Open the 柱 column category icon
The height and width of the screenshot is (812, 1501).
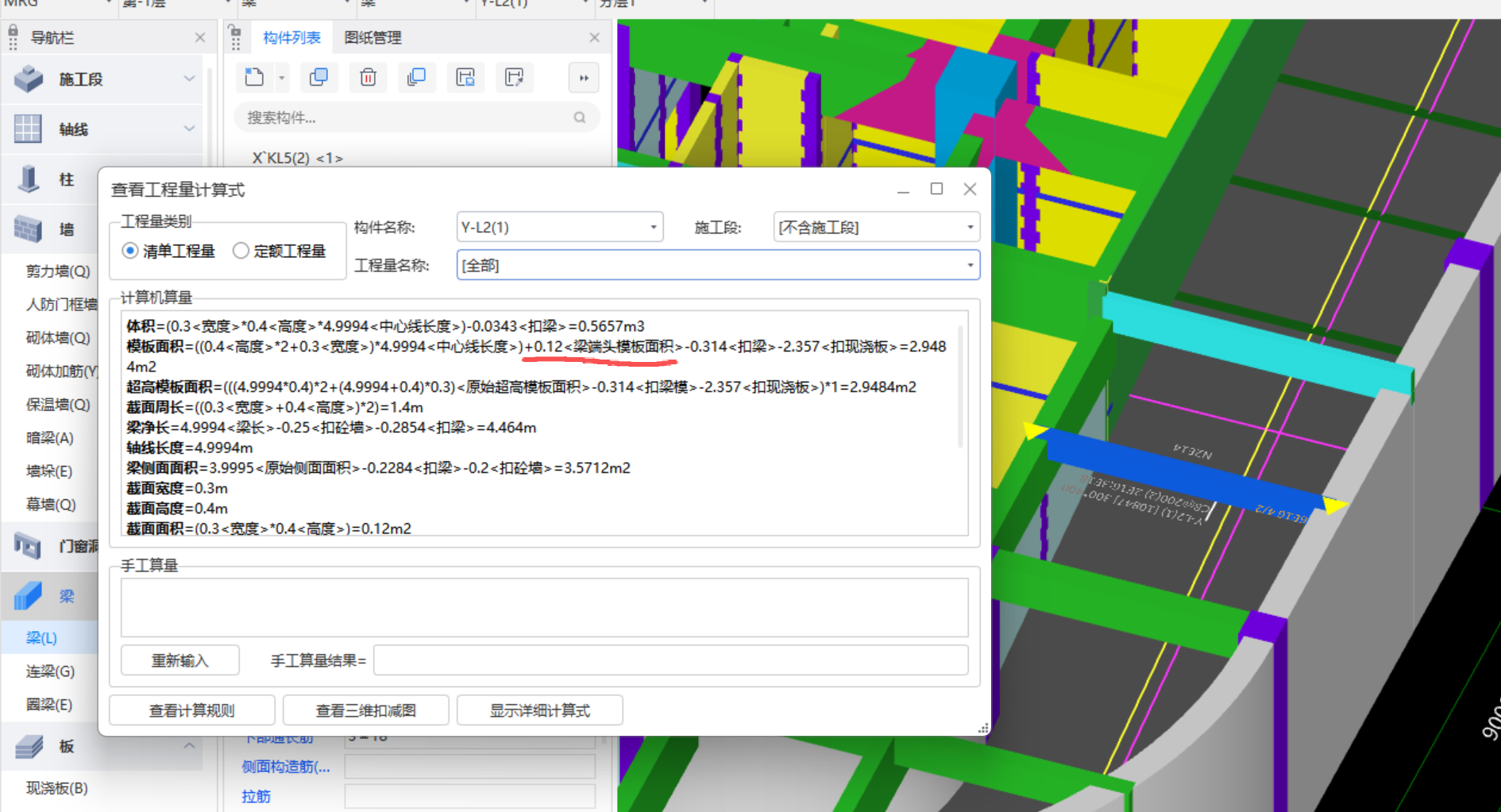coord(29,179)
